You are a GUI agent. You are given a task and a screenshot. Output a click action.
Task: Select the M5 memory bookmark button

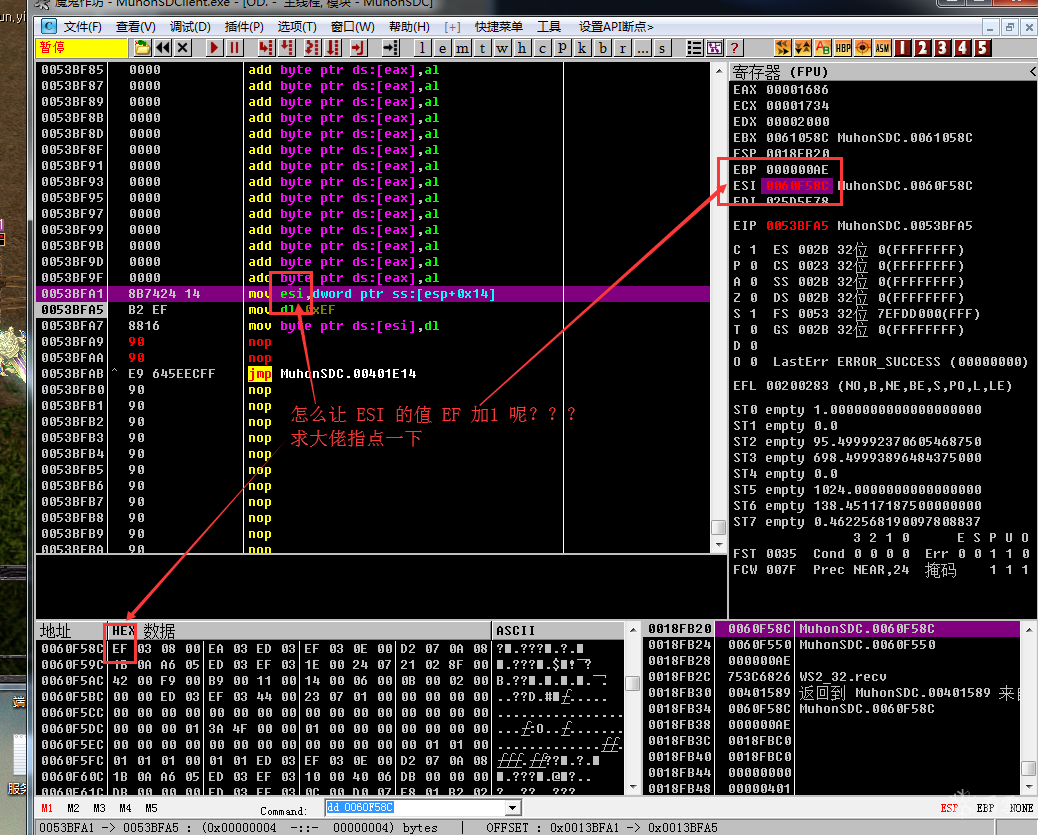152,808
